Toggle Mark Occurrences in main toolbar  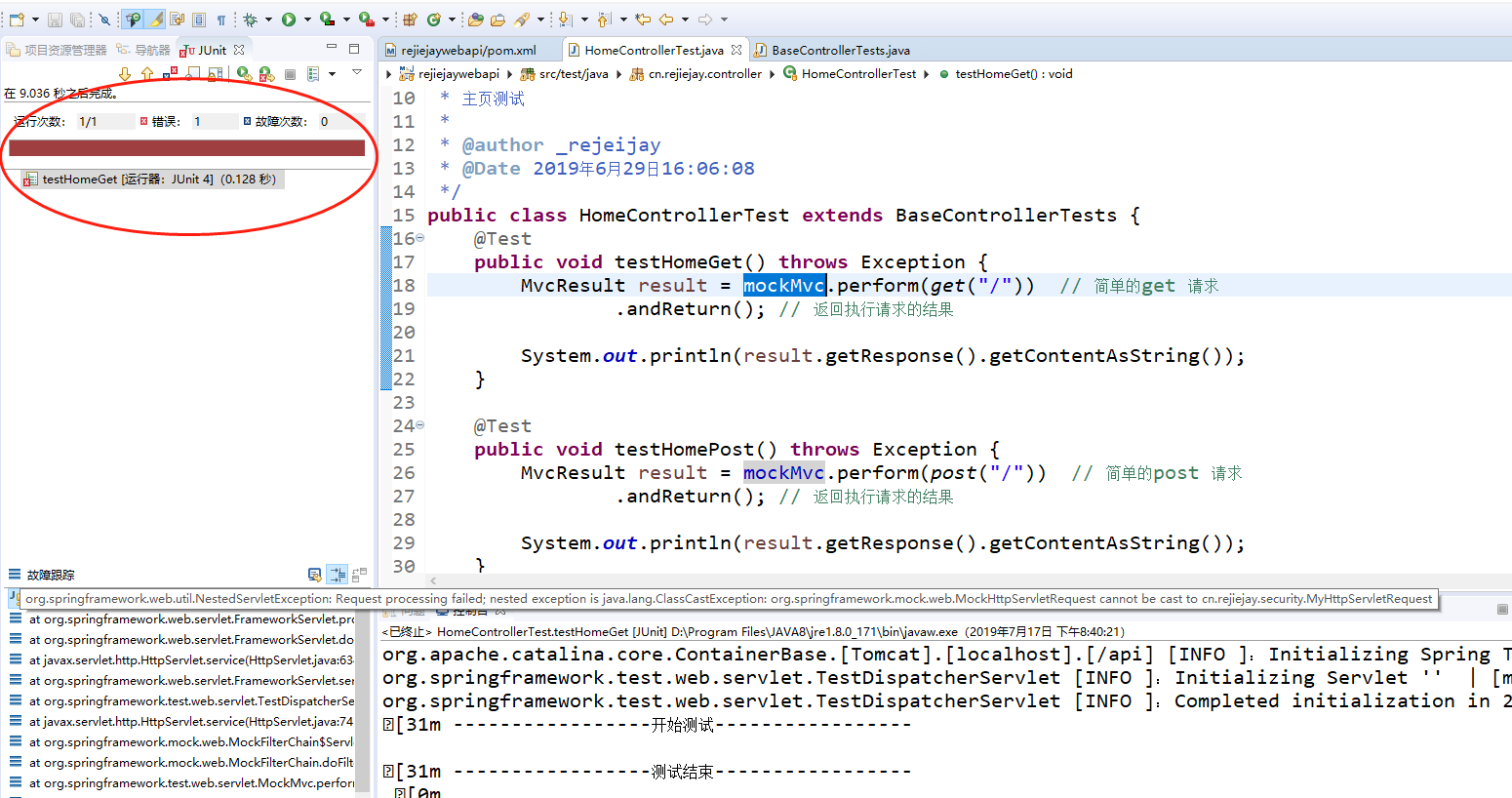click(x=133, y=20)
